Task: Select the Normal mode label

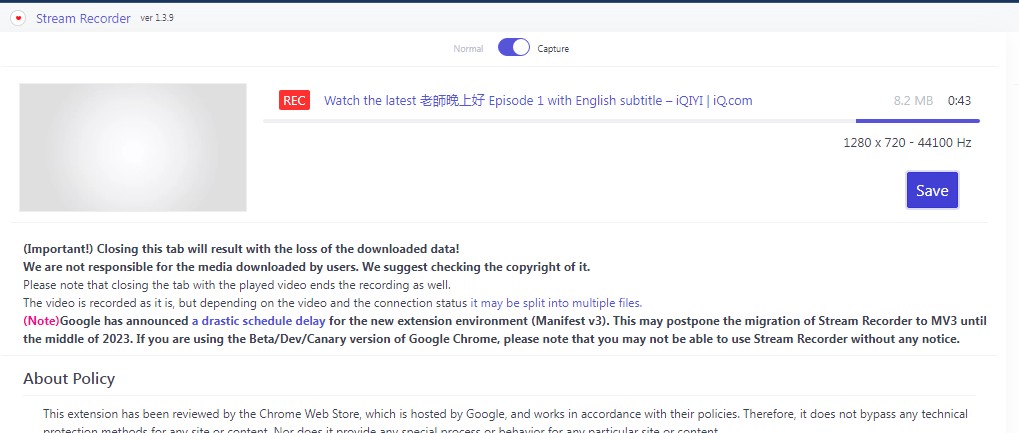Action: pyautogui.click(x=468, y=49)
